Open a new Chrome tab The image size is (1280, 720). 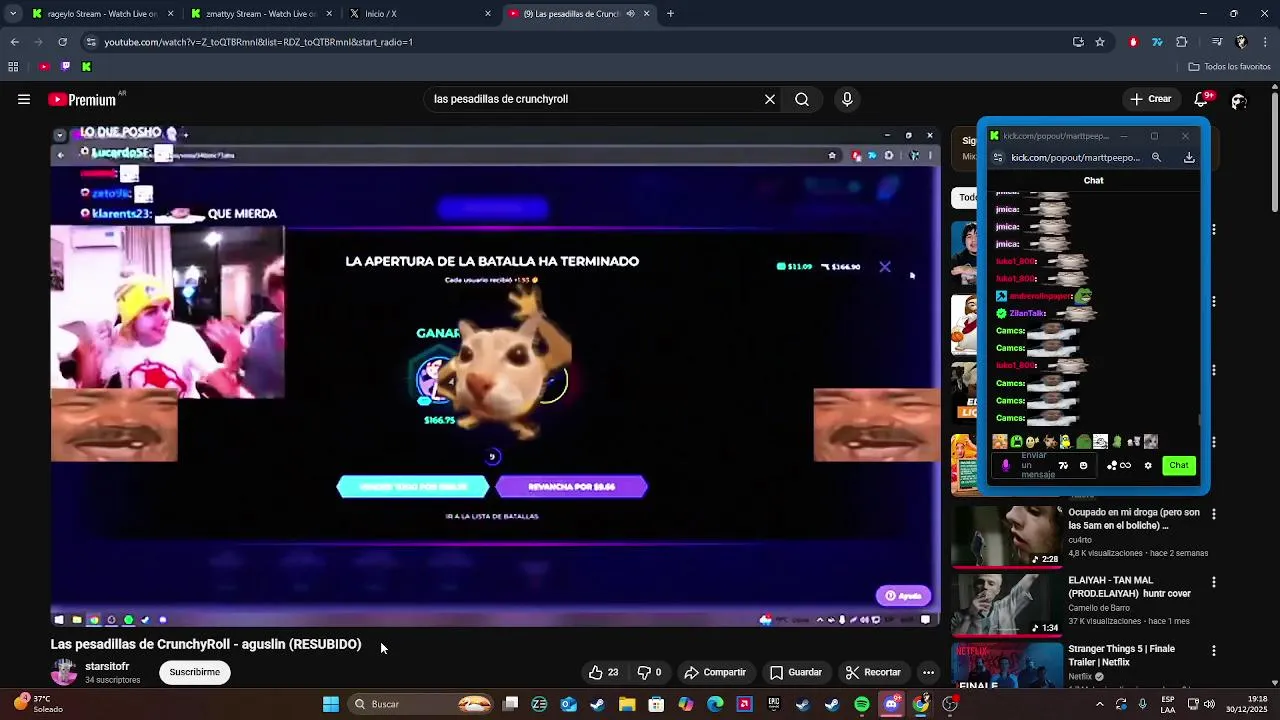pos(670,14)
